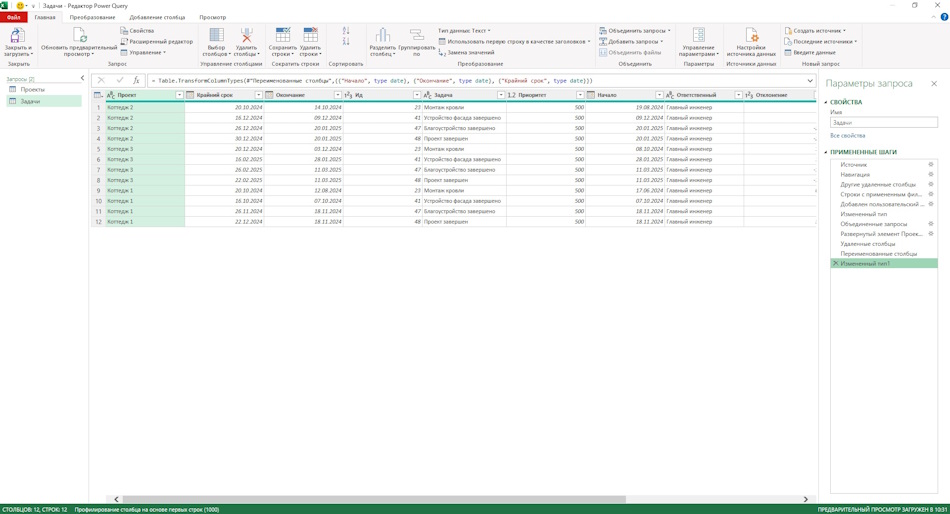Open settings gear for Навигация step
950x514 pixels.
[931, 174]
